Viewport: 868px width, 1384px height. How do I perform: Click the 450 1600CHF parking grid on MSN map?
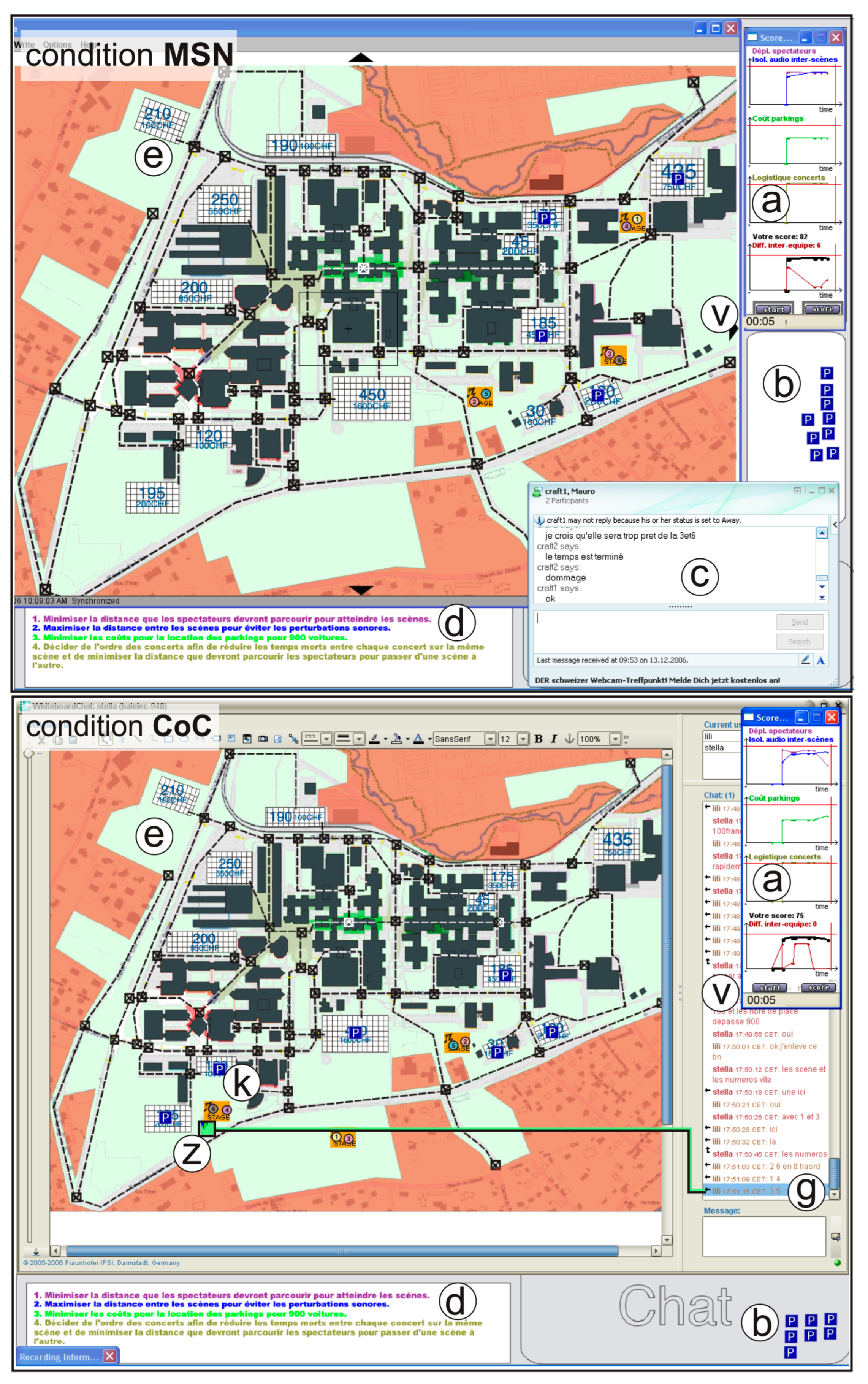tap(371, 398)
